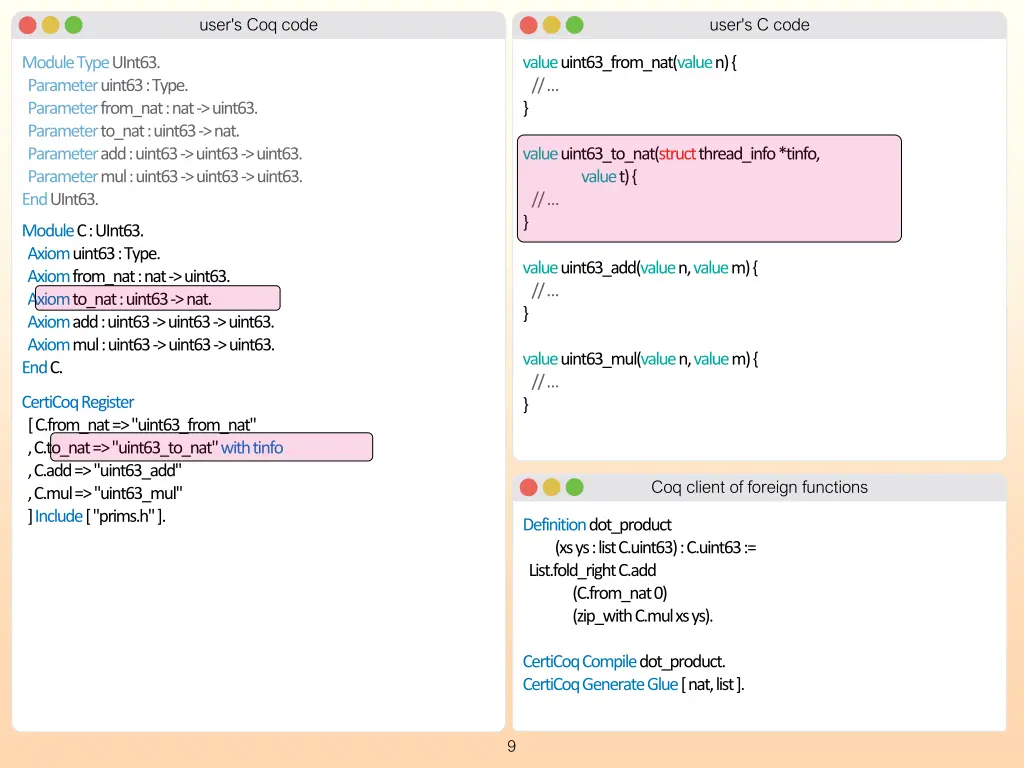Maximize the Coq client of foreign functions window
This screenshot has width=1024, height=768.
(575, 487)
